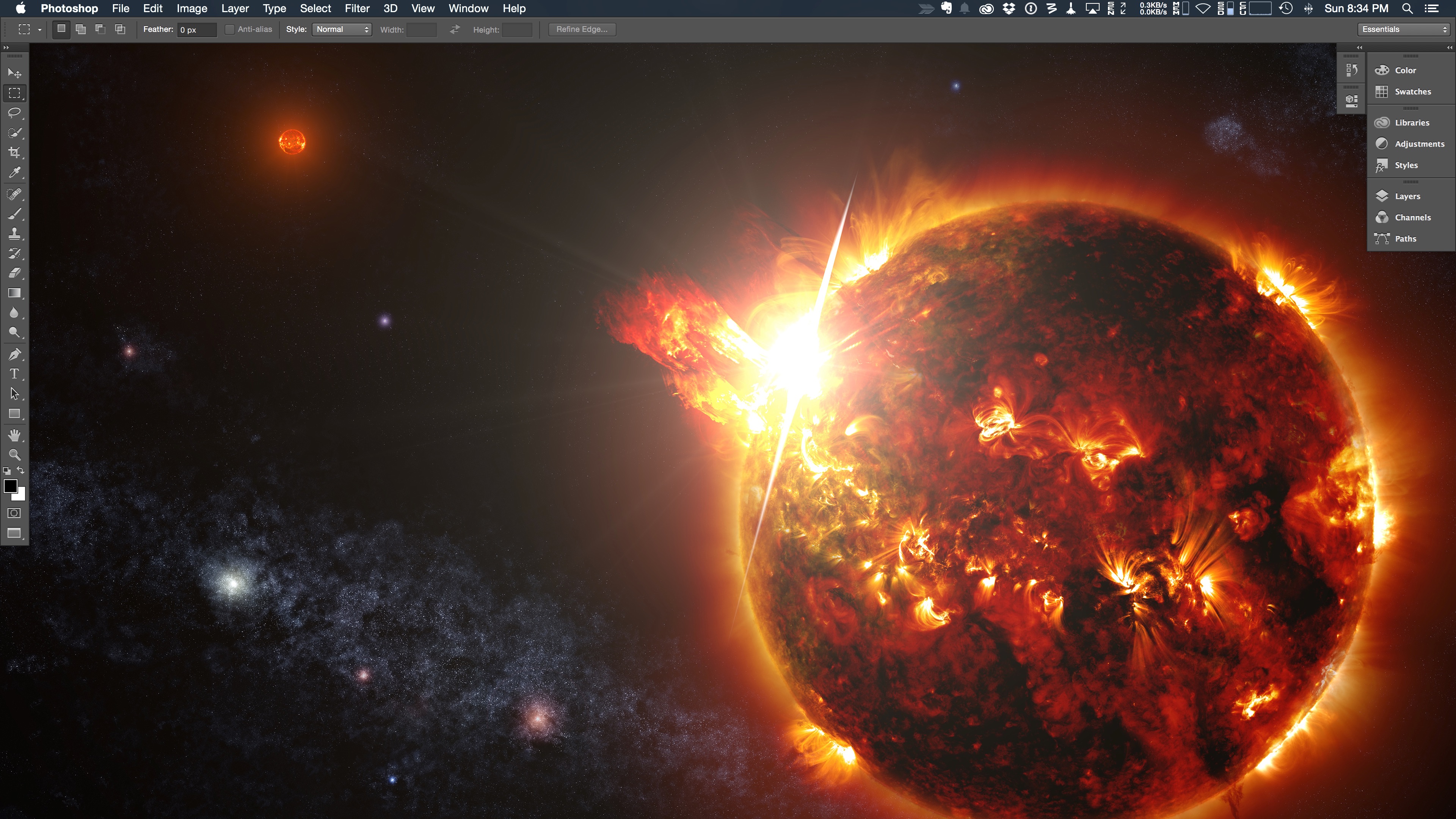Screen dimensions: 1456x819
Task: Choose Subtract from selection mode
Action: coord(100,29)
